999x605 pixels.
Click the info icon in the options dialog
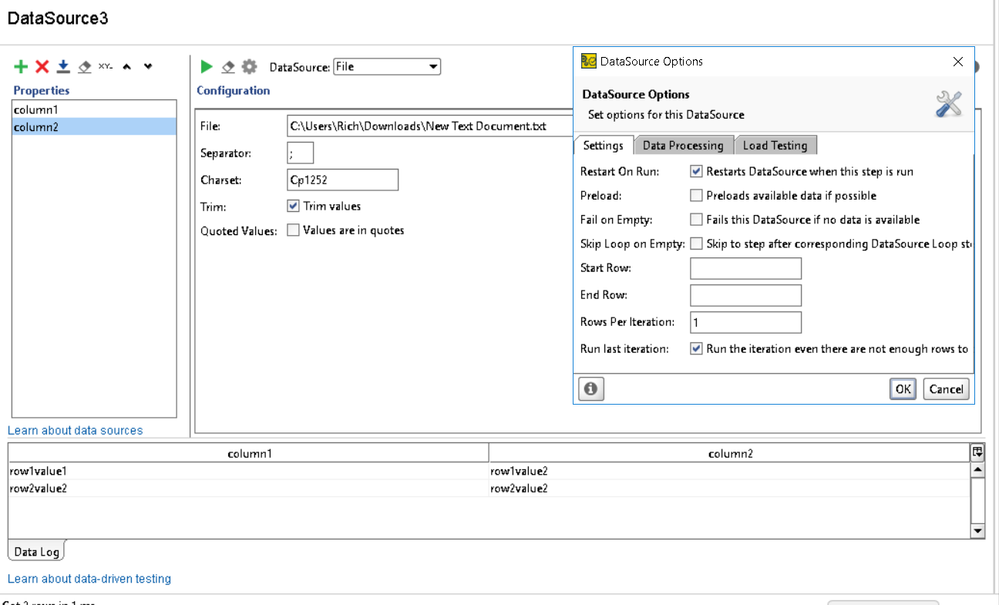coord(591,389)
